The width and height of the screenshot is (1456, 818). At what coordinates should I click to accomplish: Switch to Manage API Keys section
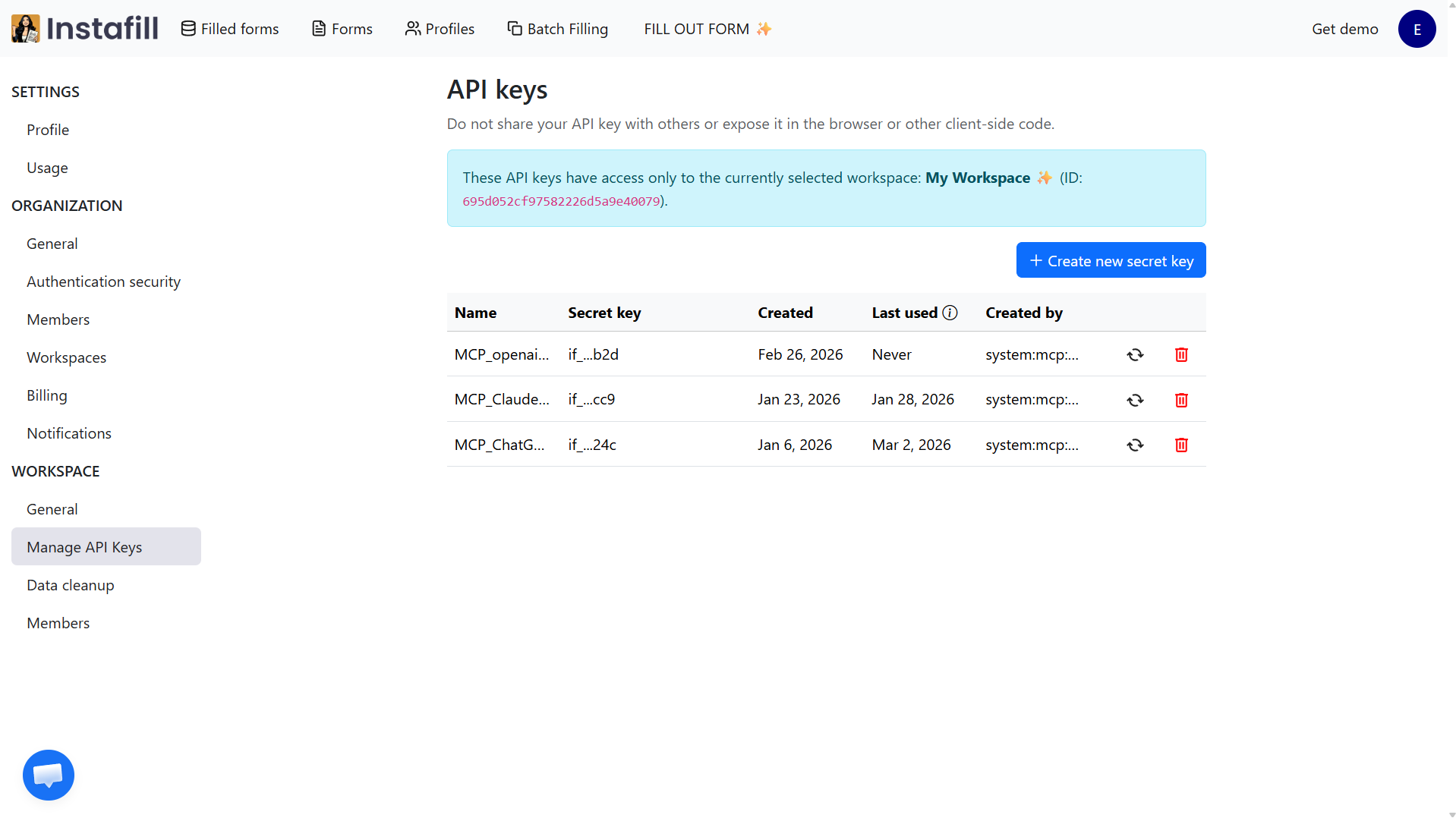(x=84, y=546)
